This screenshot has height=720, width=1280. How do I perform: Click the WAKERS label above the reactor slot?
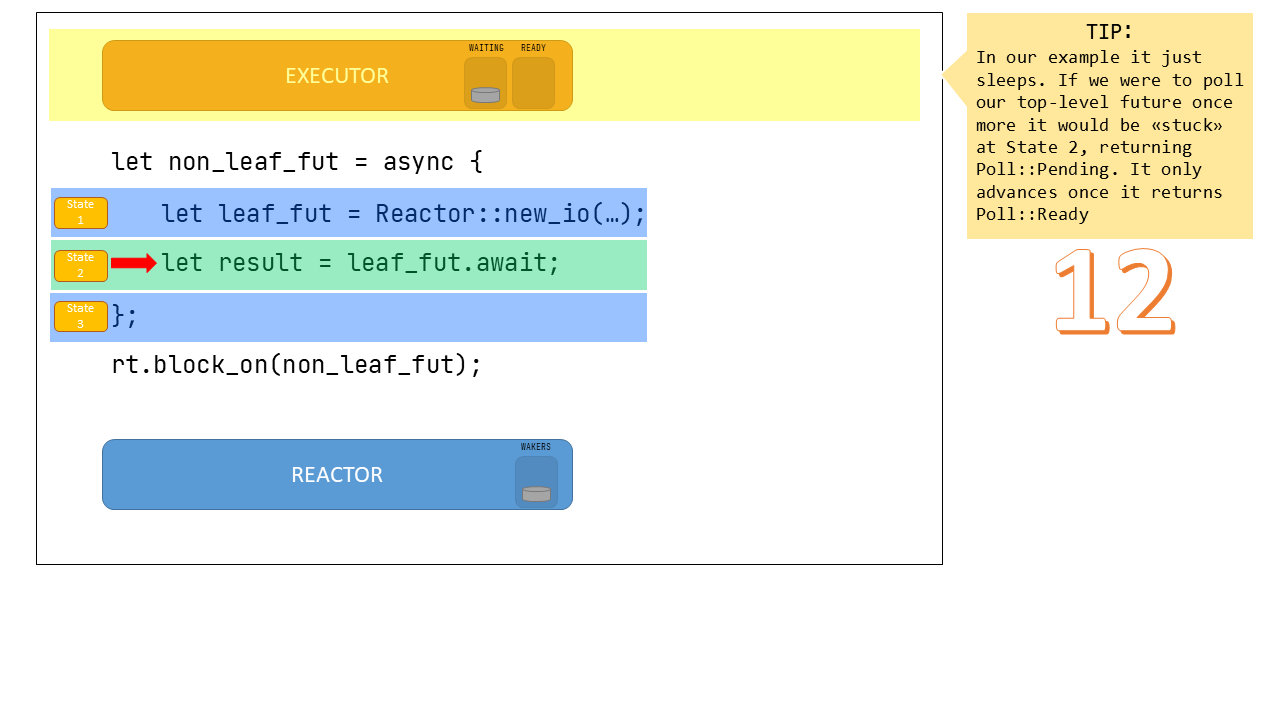point(536,447)
